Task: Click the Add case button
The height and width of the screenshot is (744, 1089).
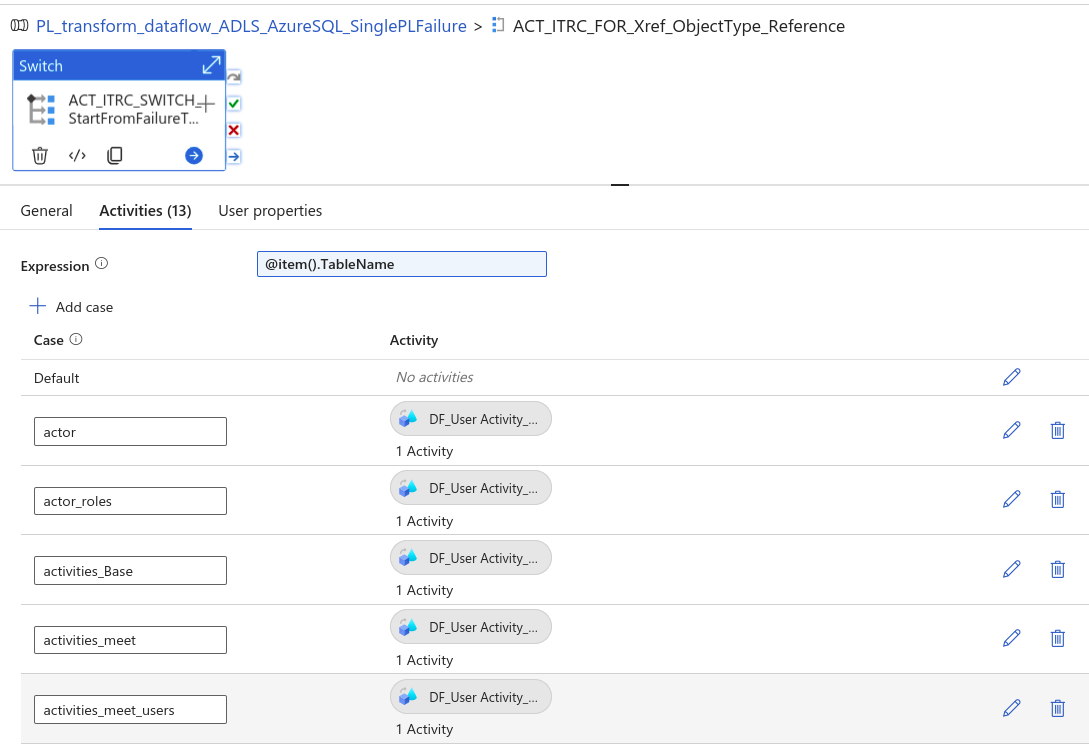Action: pyautogui.click(x=70, y=306)
